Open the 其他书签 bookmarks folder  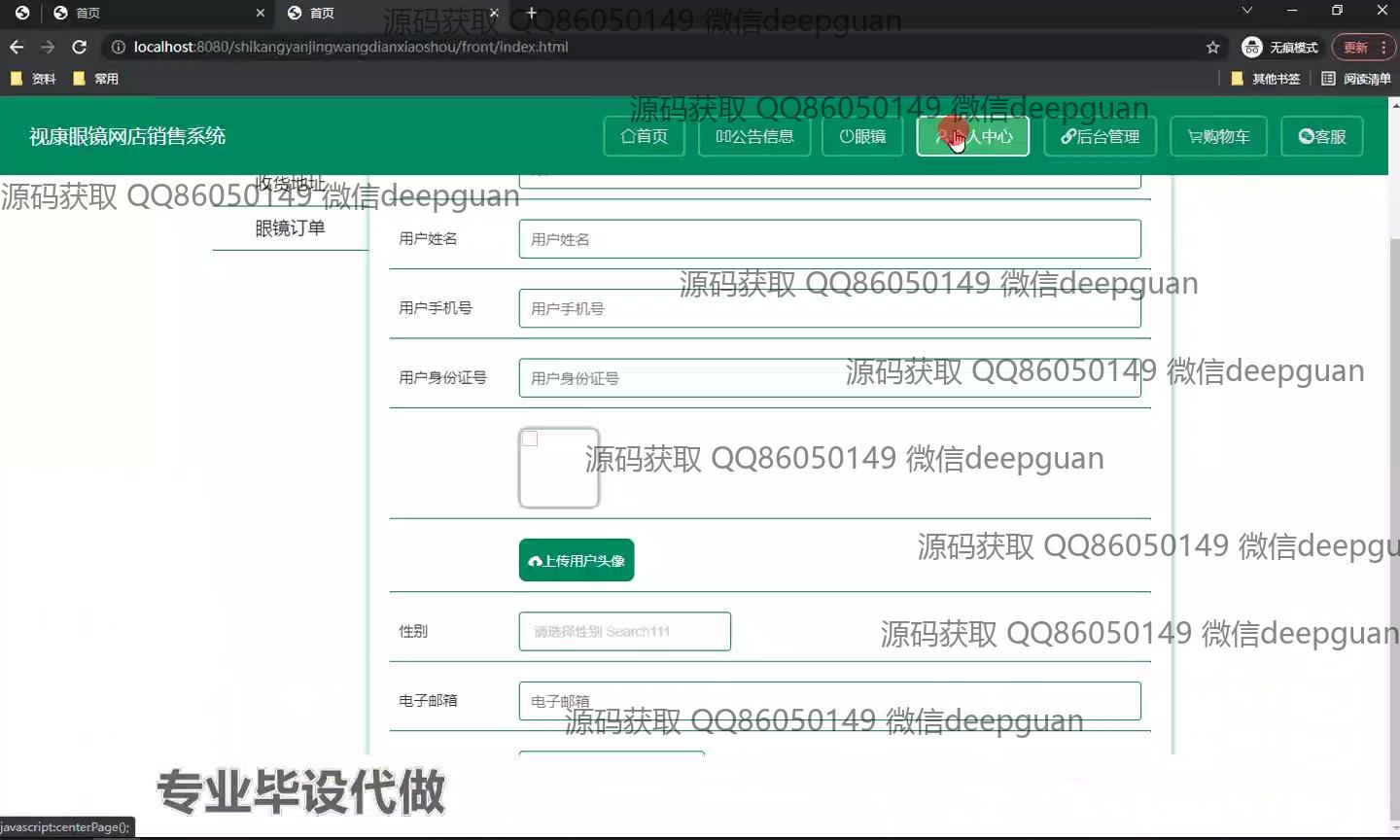1265,79
